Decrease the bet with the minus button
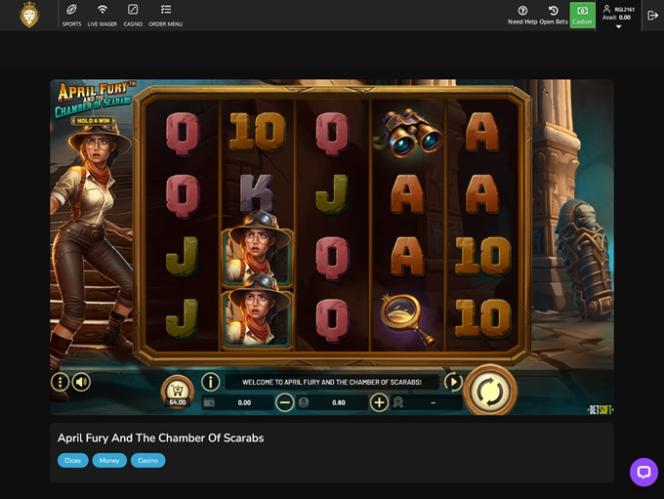The height and width of the screenshot is (499, 664). tap(285, 402)
